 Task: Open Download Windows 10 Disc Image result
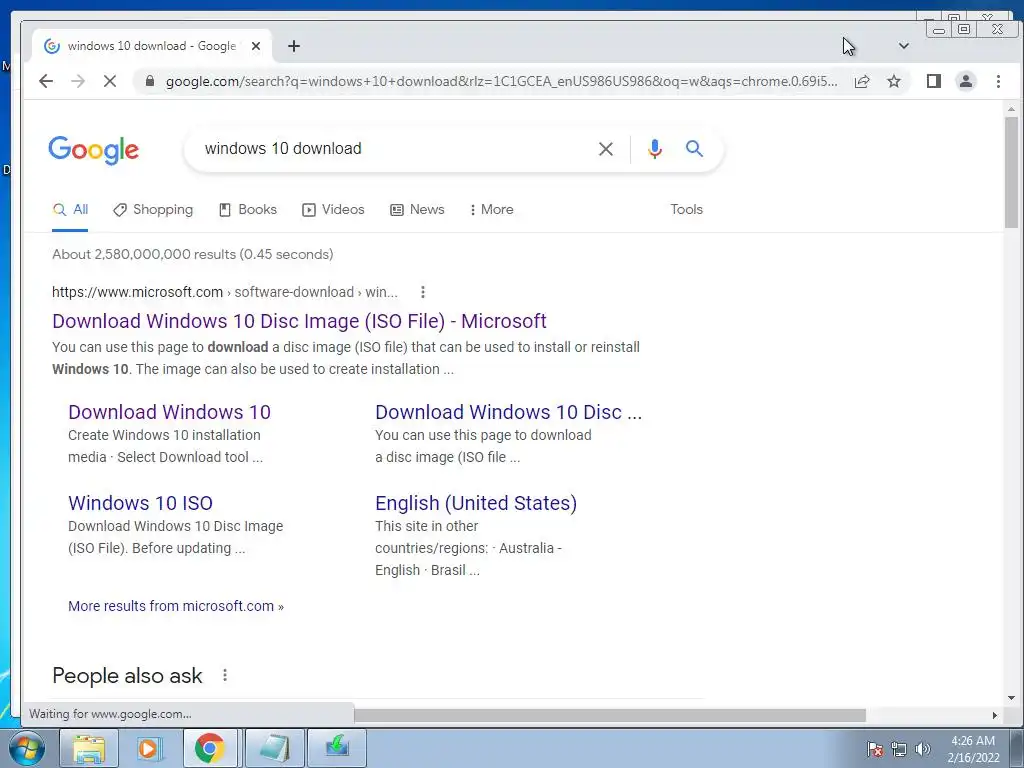(299, 321)
